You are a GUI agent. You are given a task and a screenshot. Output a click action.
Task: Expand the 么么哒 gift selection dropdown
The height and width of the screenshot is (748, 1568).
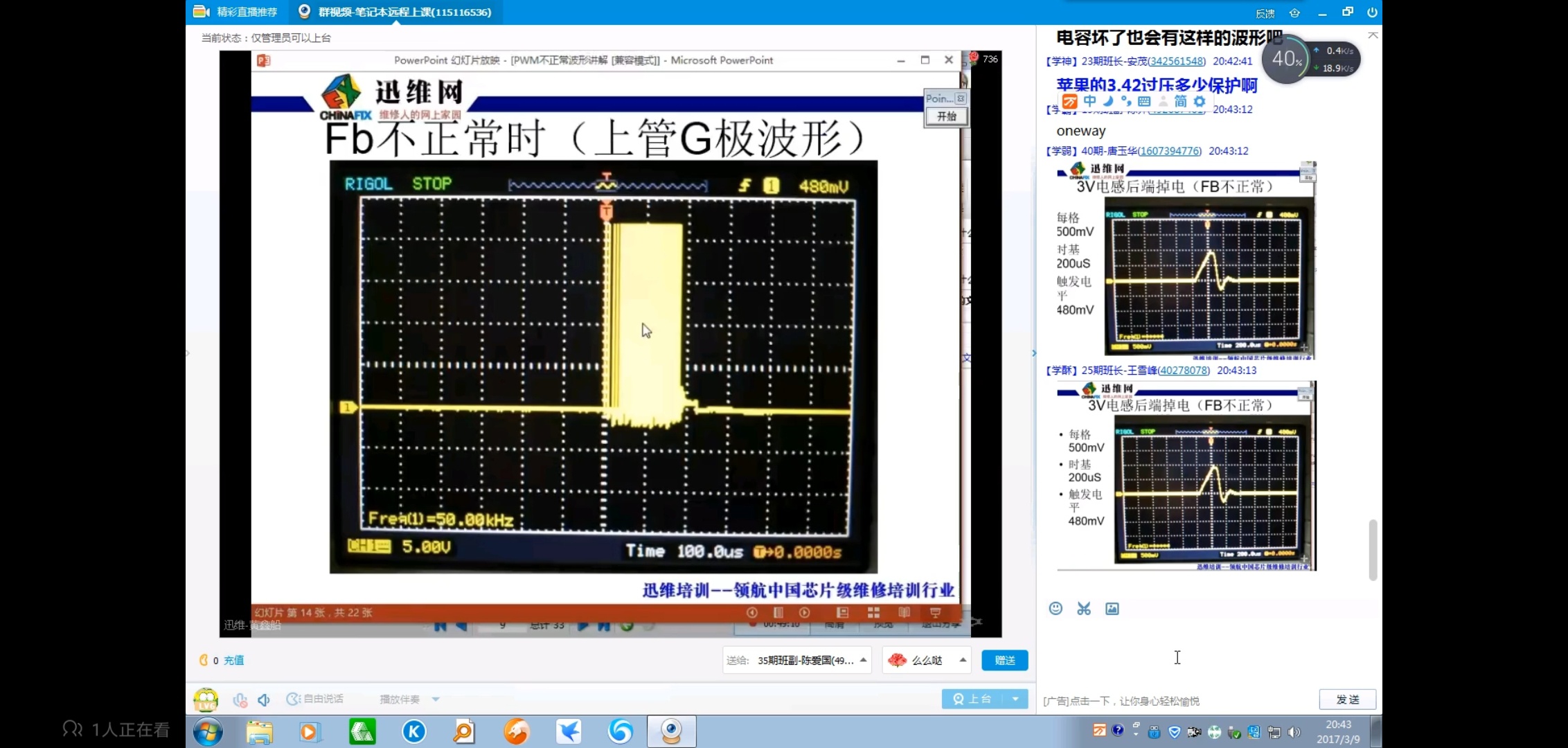(x=963, y=660)
